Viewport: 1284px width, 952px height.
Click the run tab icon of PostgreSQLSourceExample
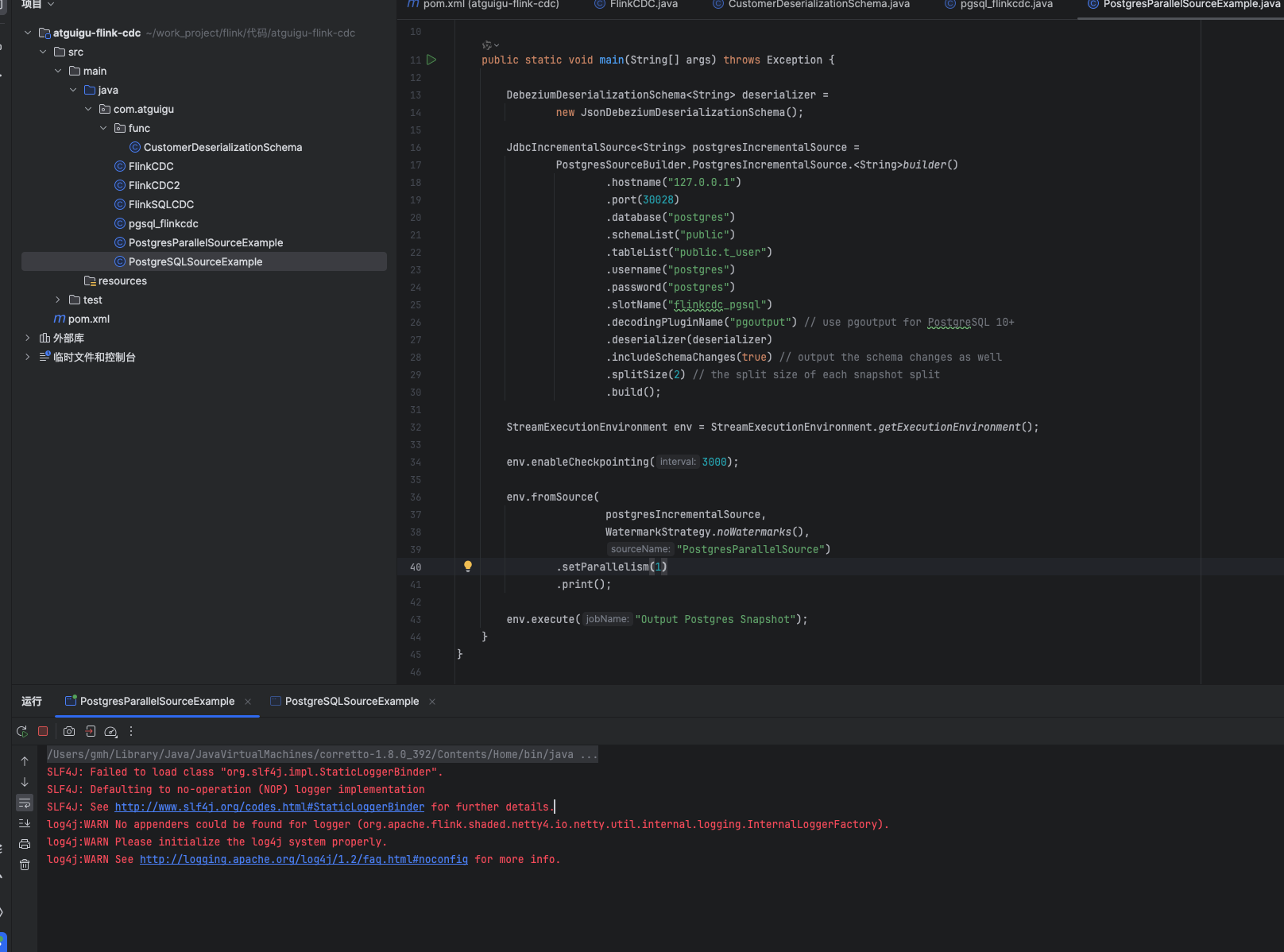click(276, 701)
